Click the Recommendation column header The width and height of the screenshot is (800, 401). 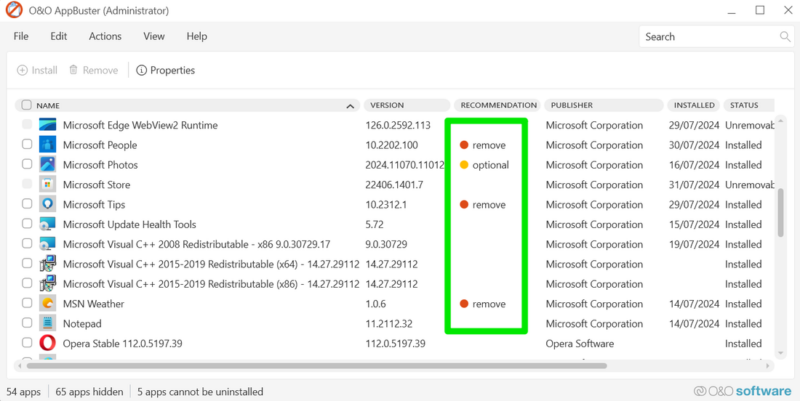tap(498, 105)
